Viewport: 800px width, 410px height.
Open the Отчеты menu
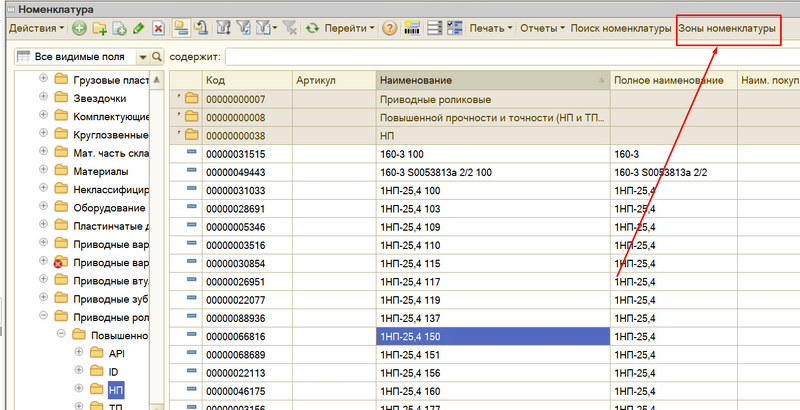[x=542, y=29]
